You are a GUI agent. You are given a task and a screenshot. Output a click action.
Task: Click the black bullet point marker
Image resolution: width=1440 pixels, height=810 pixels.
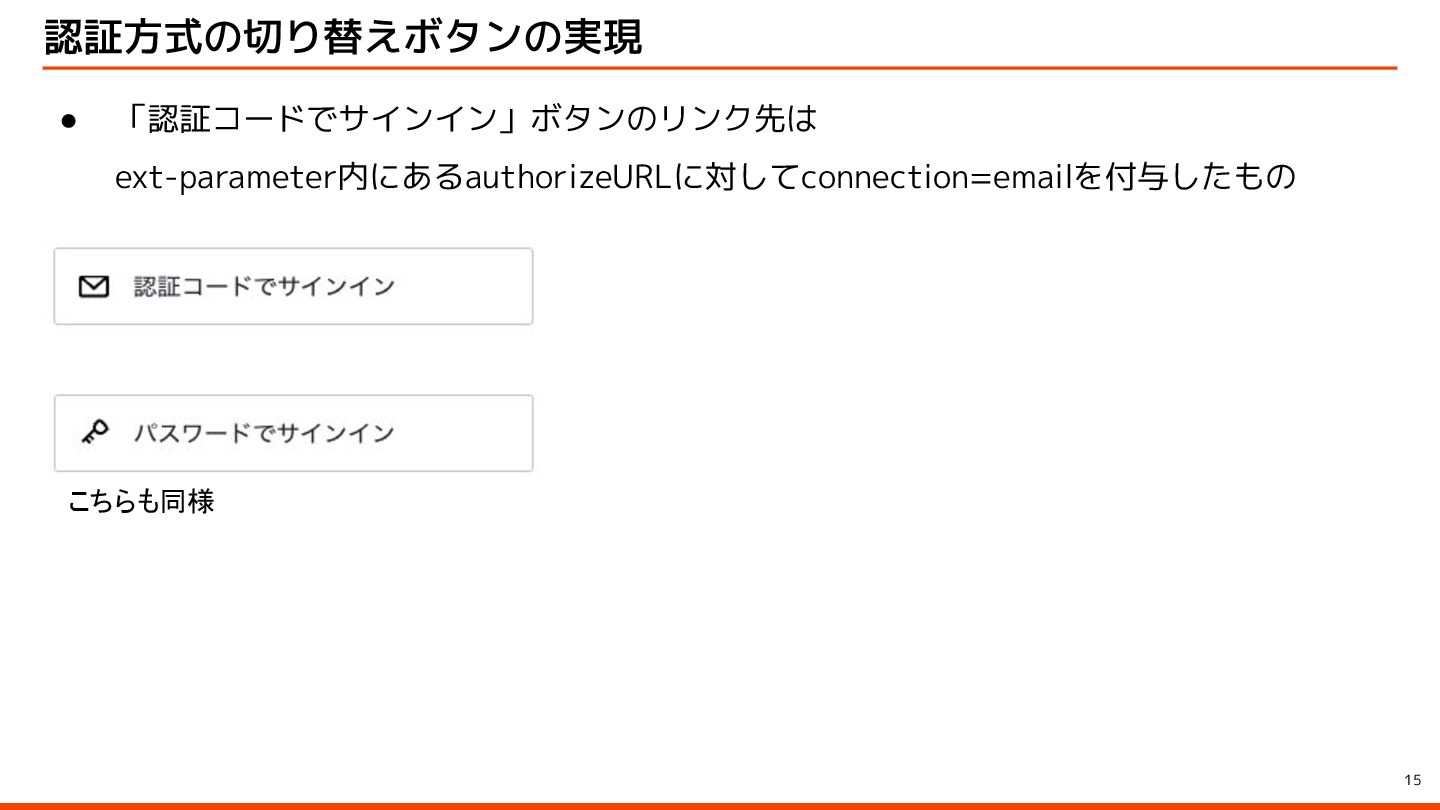(x=69, y=121)
